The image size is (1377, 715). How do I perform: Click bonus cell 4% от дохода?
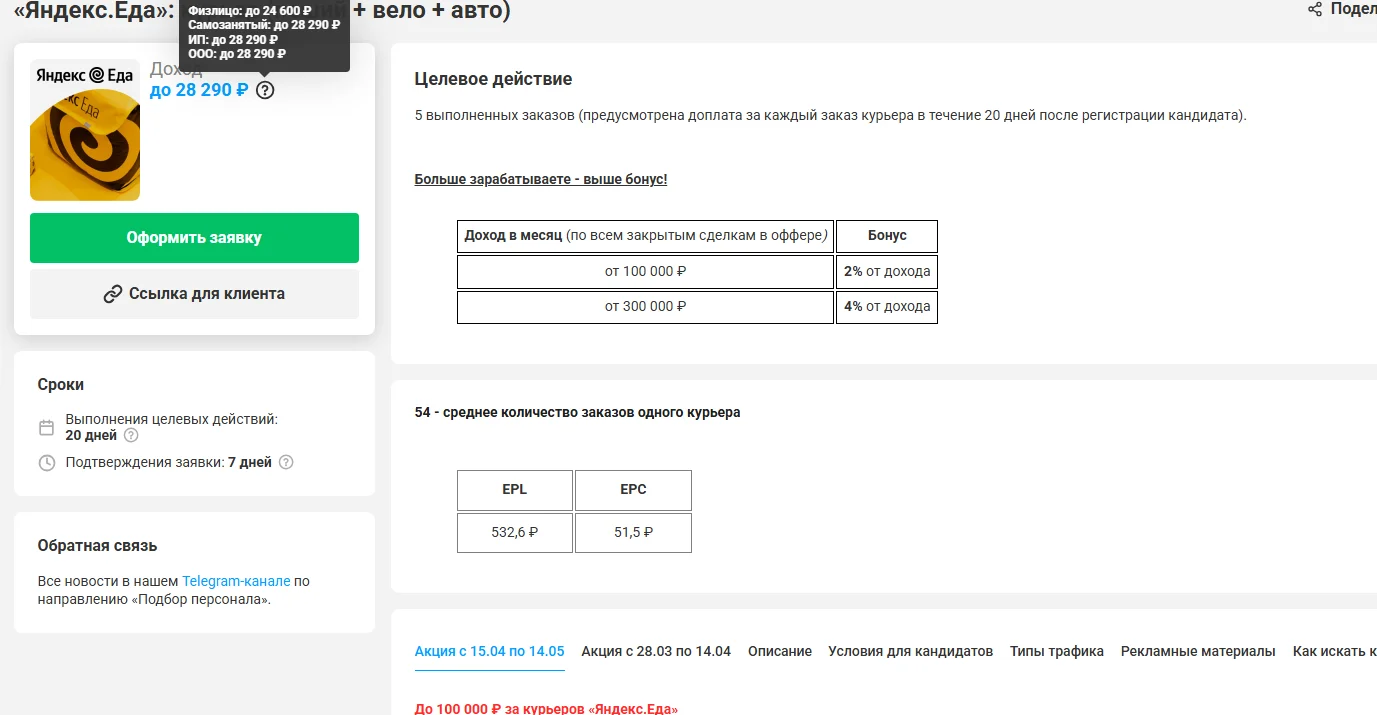pyautogui.click(x=887, y=306)
